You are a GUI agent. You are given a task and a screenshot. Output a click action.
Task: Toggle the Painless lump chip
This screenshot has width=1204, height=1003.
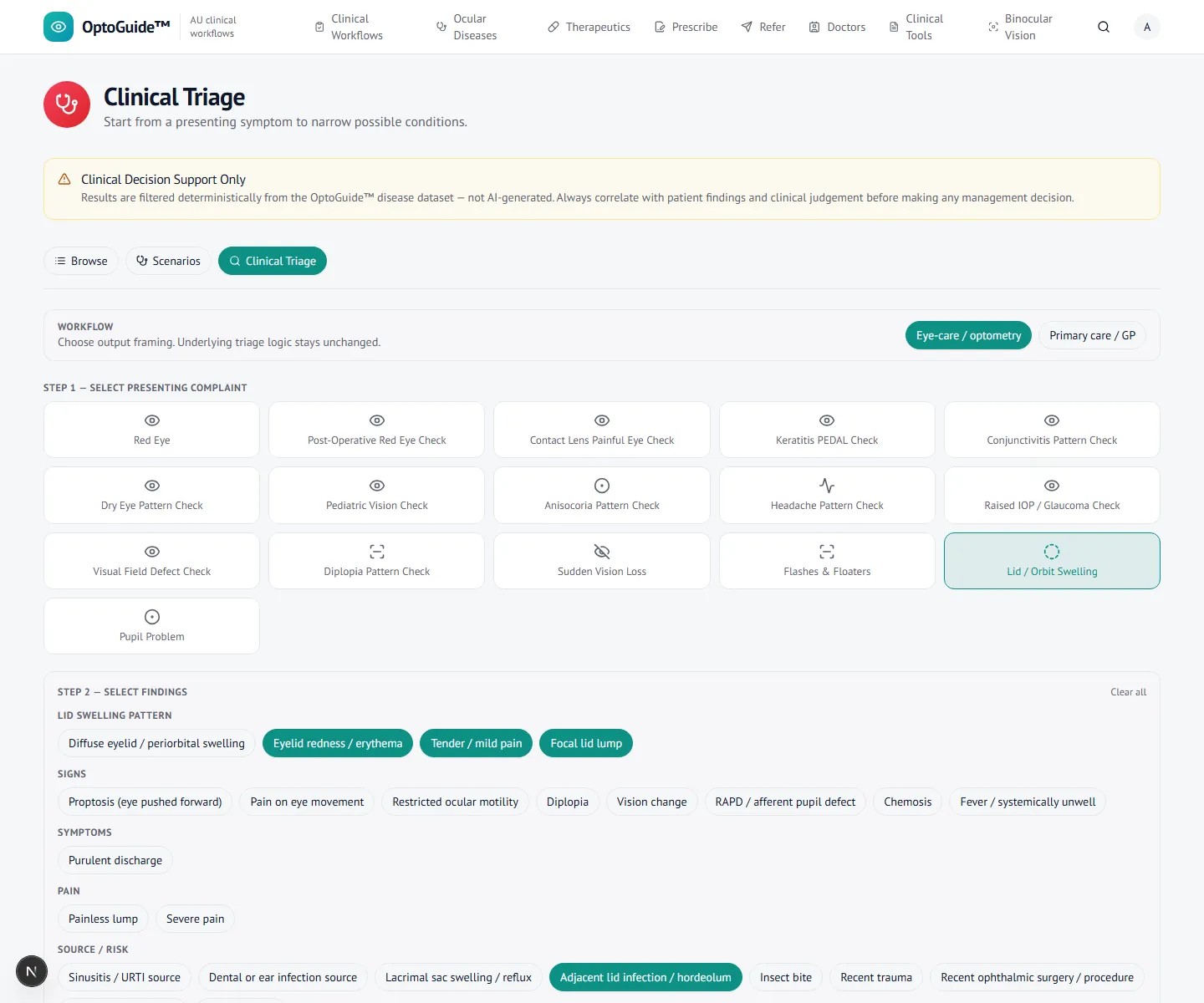(103, 919)
